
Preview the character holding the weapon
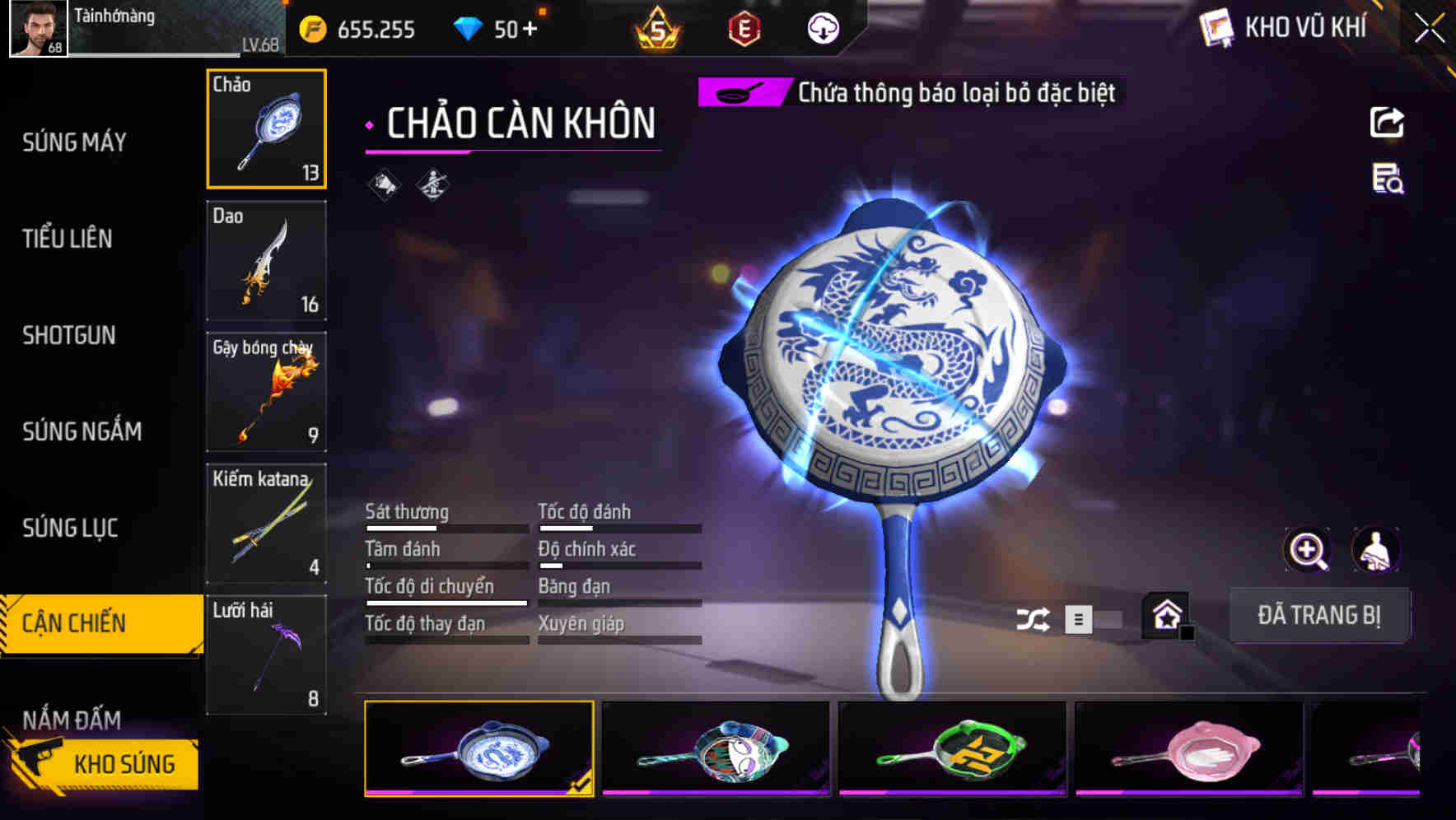point(1376,550)
